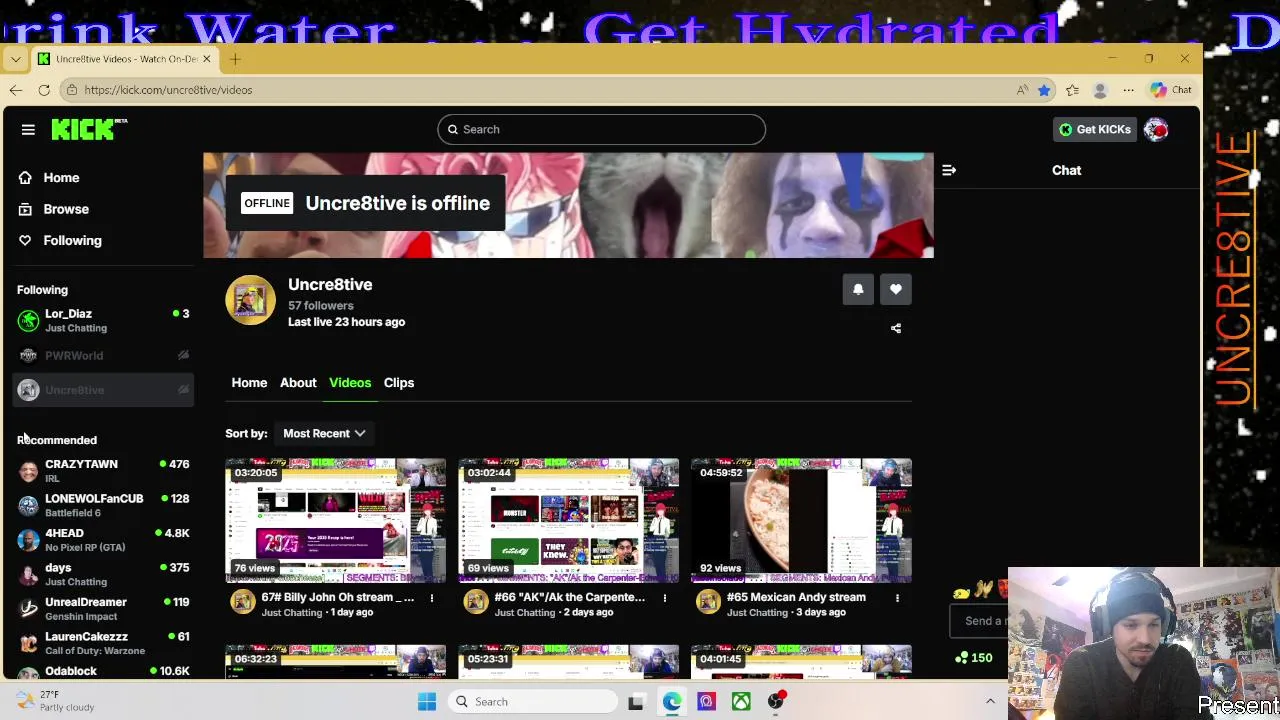
Task: Play the #66 AK the Carpenter video
Action: click(x=569, y=520)
